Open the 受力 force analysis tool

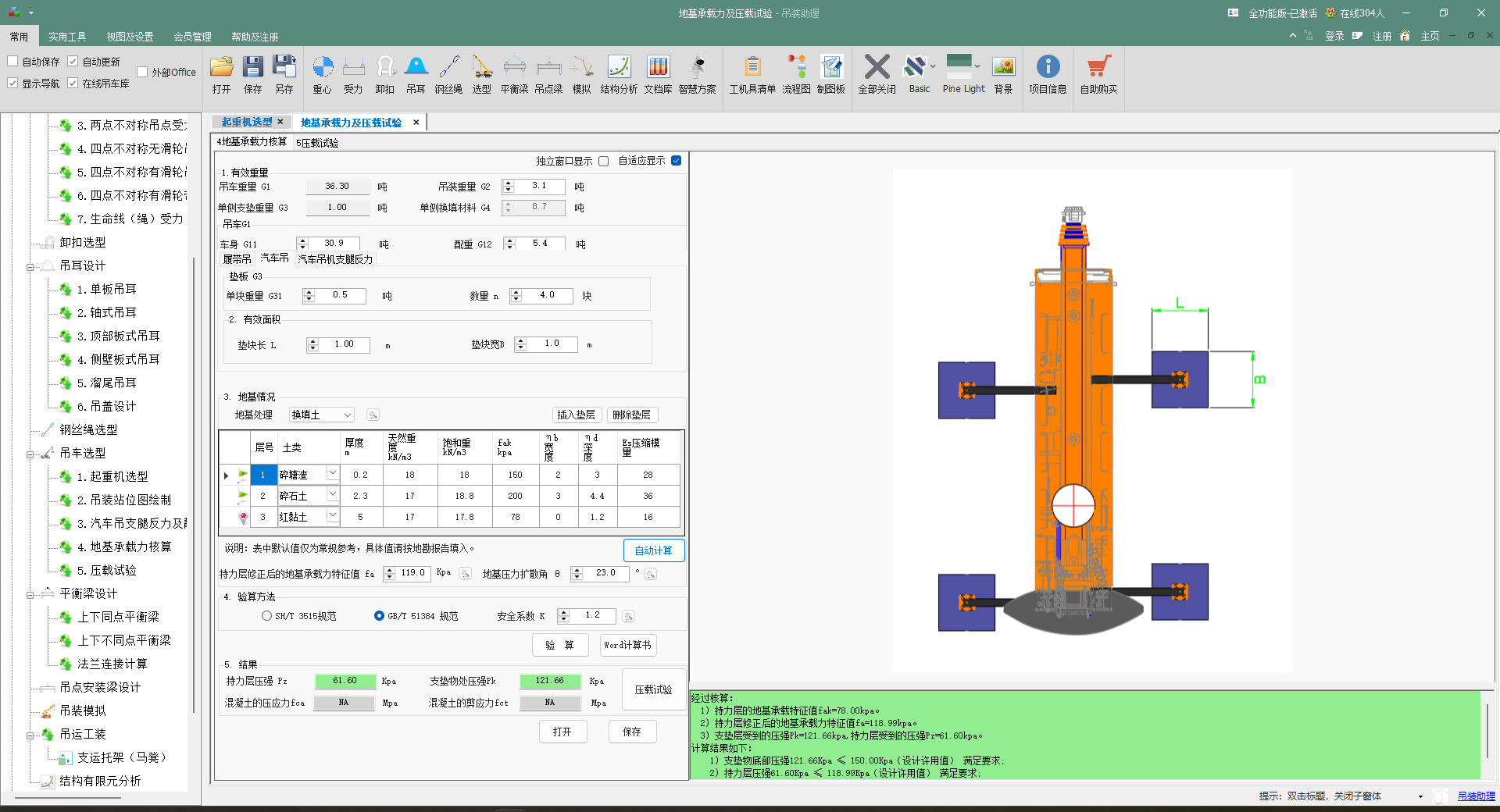(353, 74)
